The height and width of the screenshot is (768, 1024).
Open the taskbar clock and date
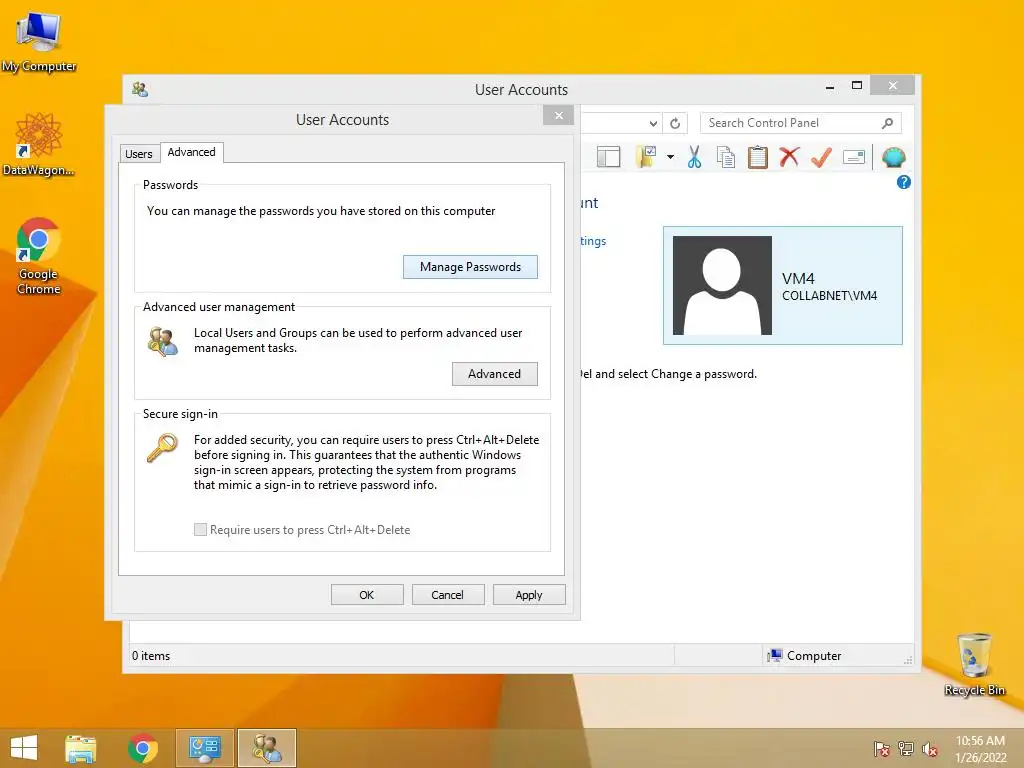980,749
